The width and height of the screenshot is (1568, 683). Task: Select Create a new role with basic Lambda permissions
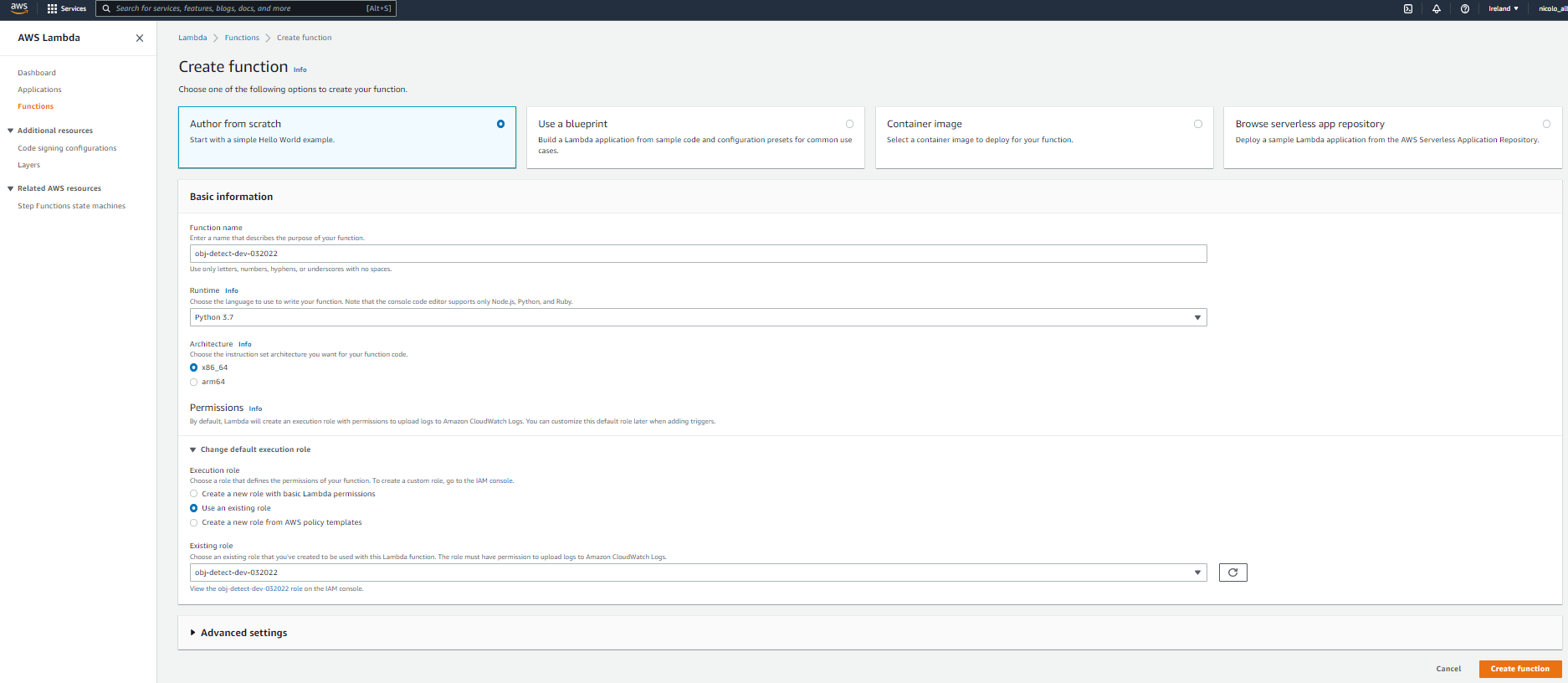pyautogui.click(x=194, y=494)
